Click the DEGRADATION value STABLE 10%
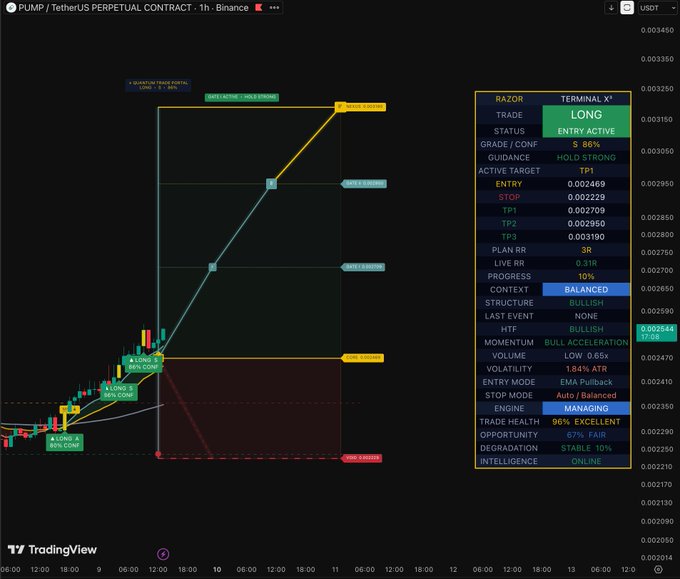This screenshot has height=579, width=680. (586, 448)
